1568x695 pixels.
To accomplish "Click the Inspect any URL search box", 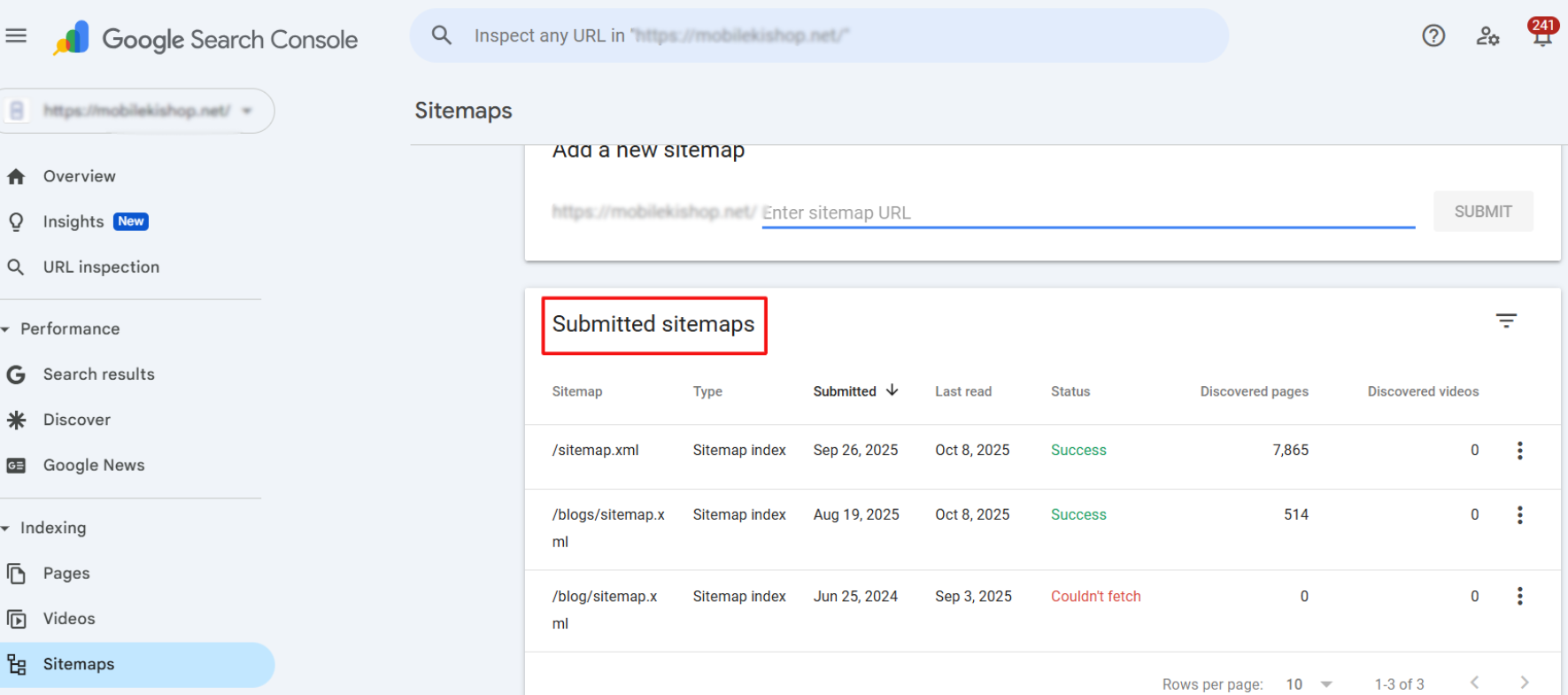I will 819,35.
